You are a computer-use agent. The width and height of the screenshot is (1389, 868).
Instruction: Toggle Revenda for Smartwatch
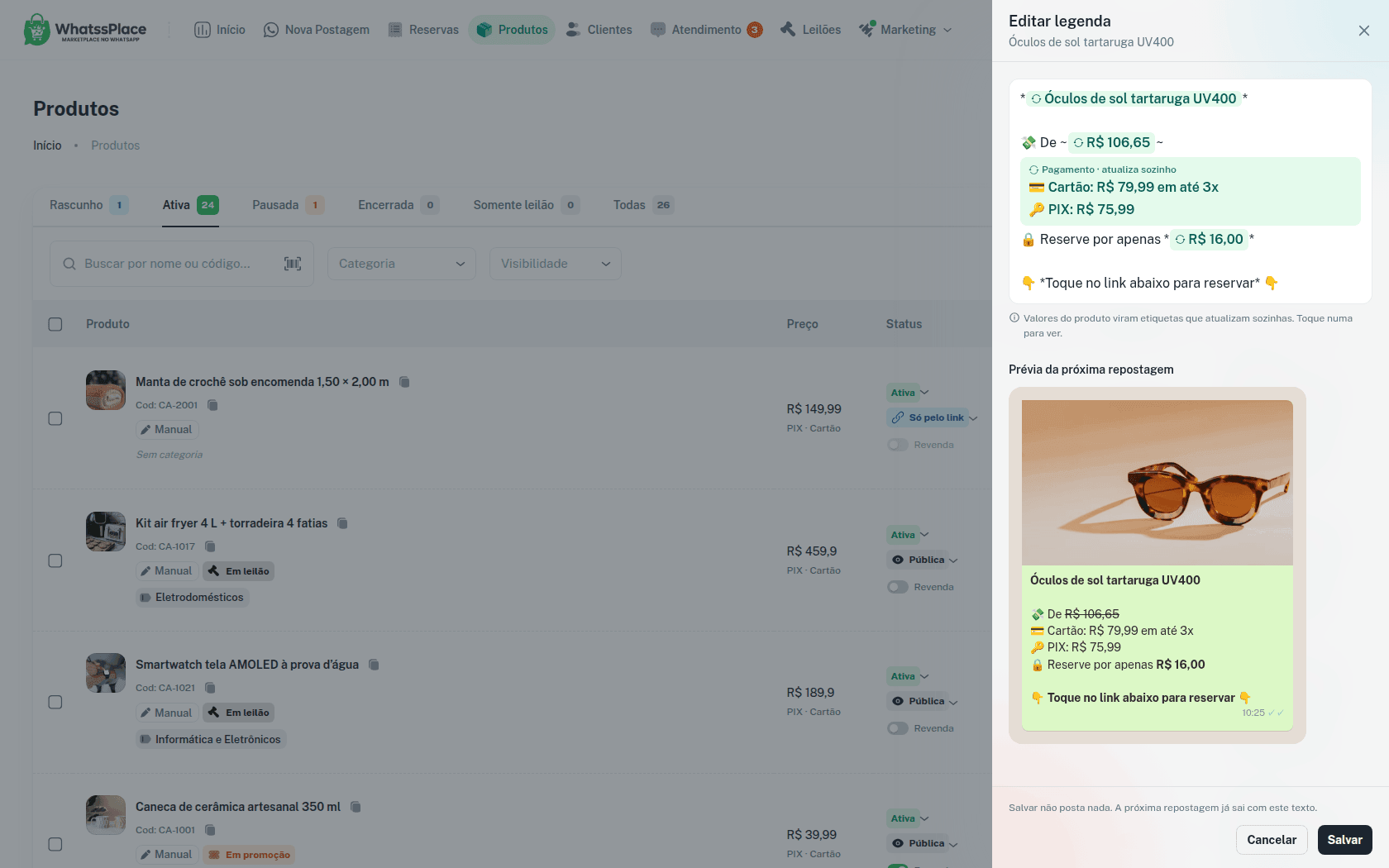(898, 728)
